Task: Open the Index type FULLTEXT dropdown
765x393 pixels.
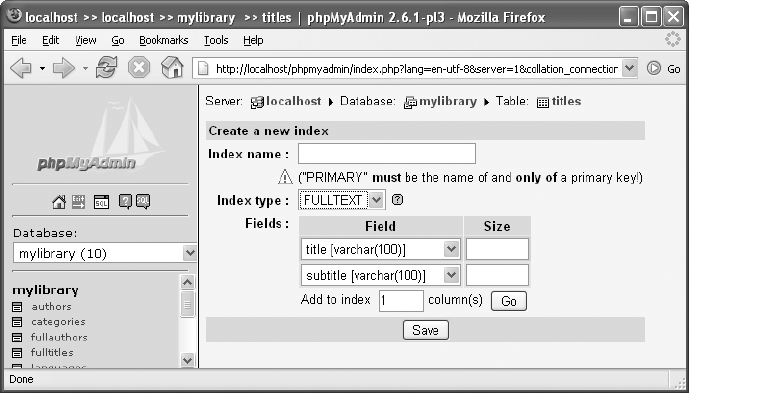Action: tap(342, 200)
